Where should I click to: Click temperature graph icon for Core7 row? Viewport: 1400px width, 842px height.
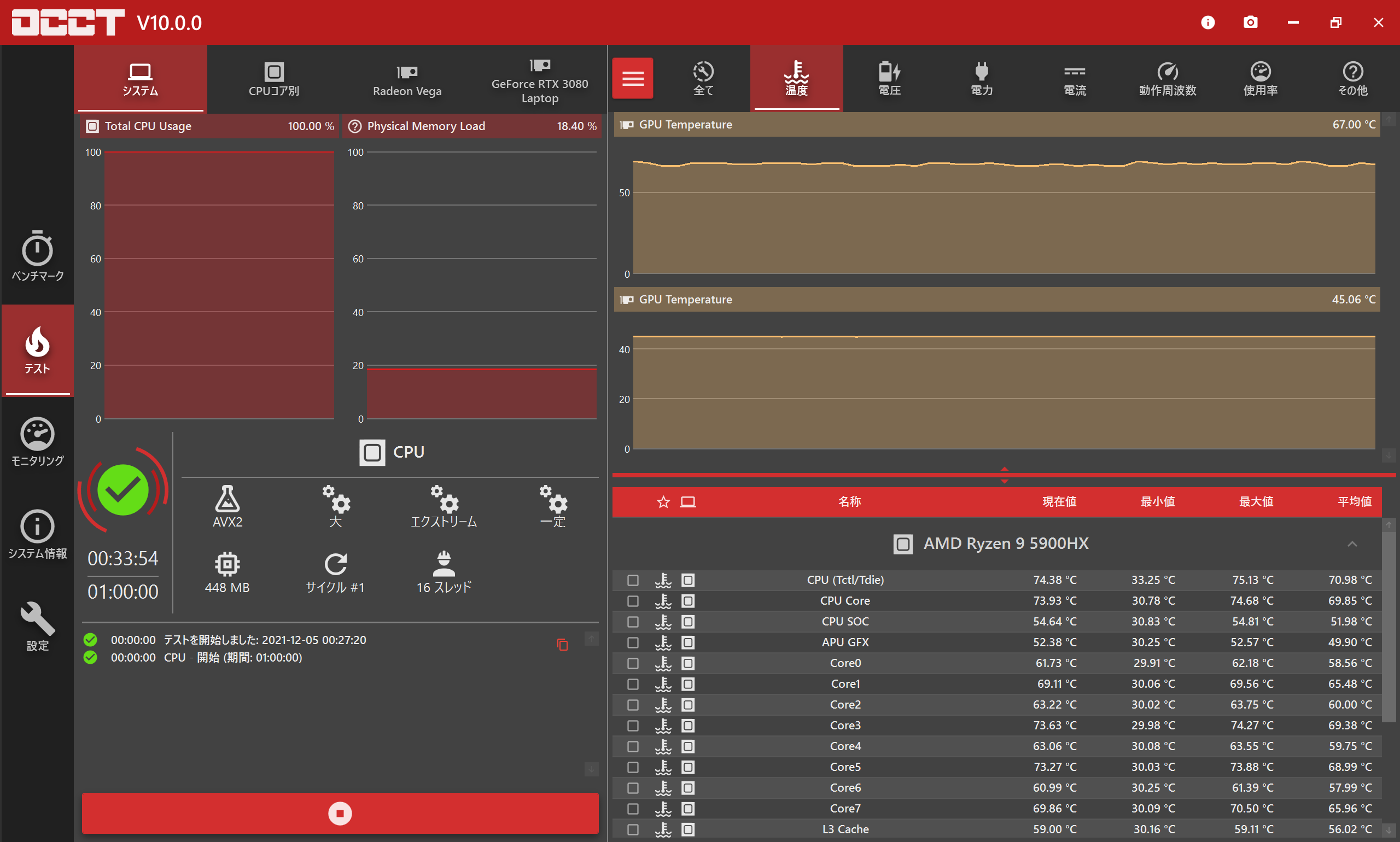[663, 808]
